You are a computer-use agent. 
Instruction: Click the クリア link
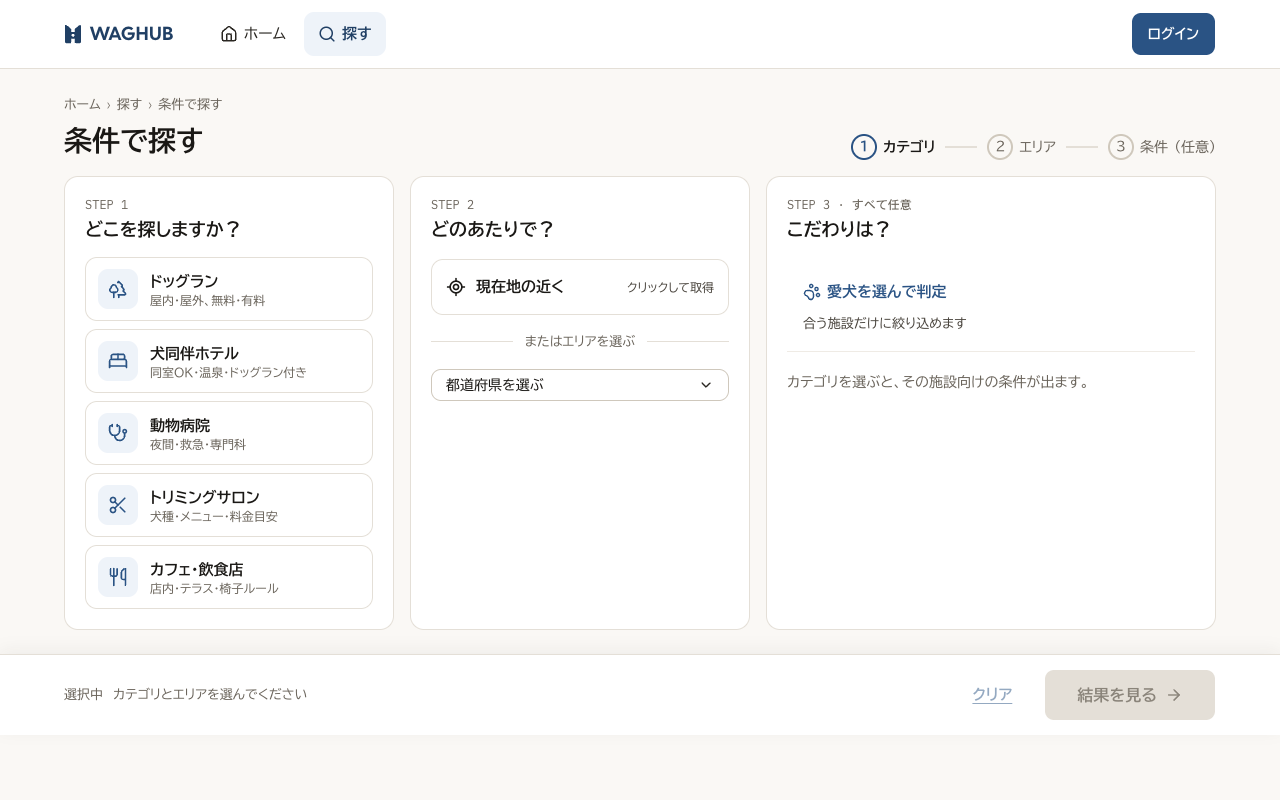pos(992,695)
